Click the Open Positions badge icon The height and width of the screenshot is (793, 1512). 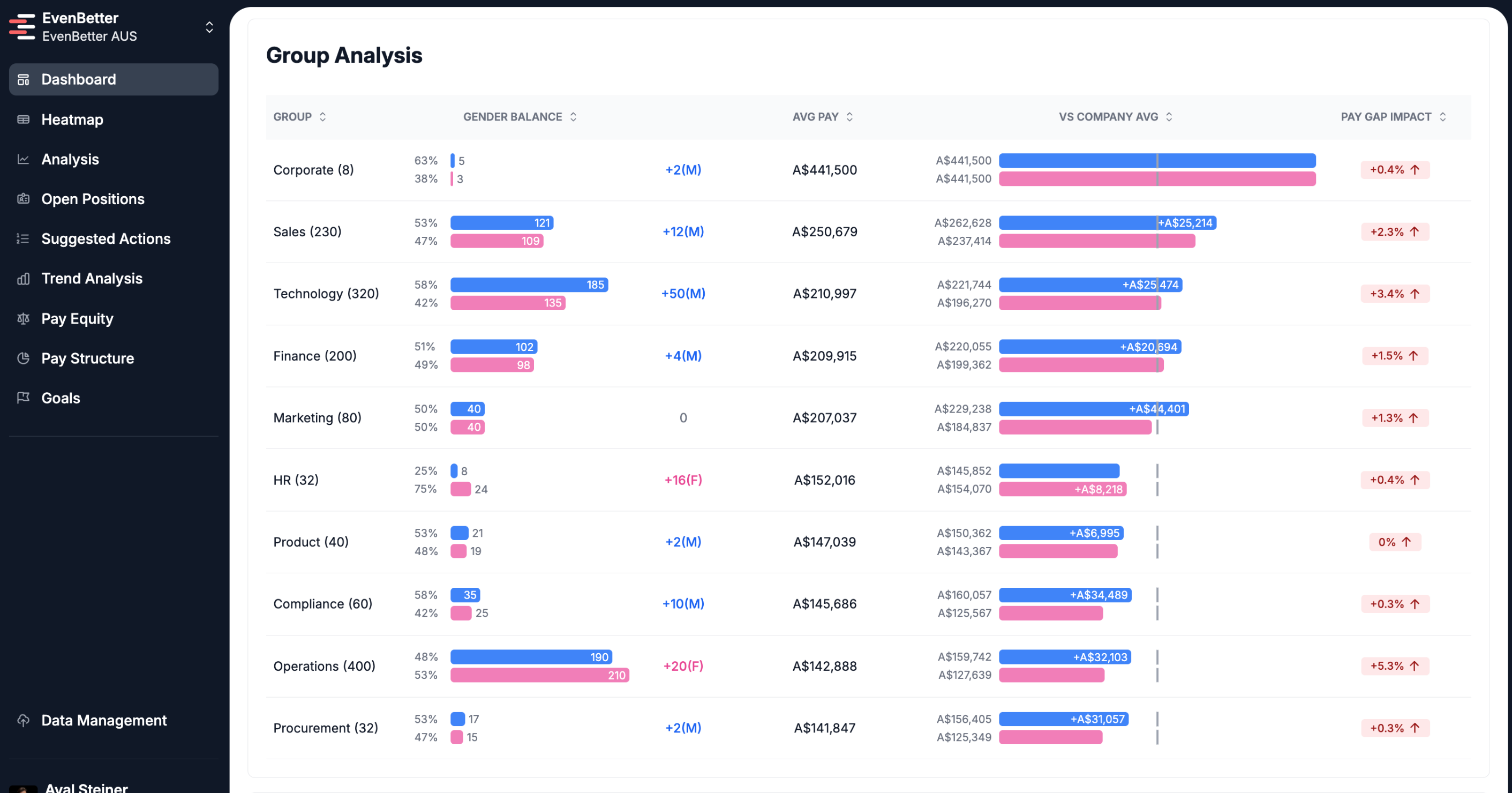(24, 199)
